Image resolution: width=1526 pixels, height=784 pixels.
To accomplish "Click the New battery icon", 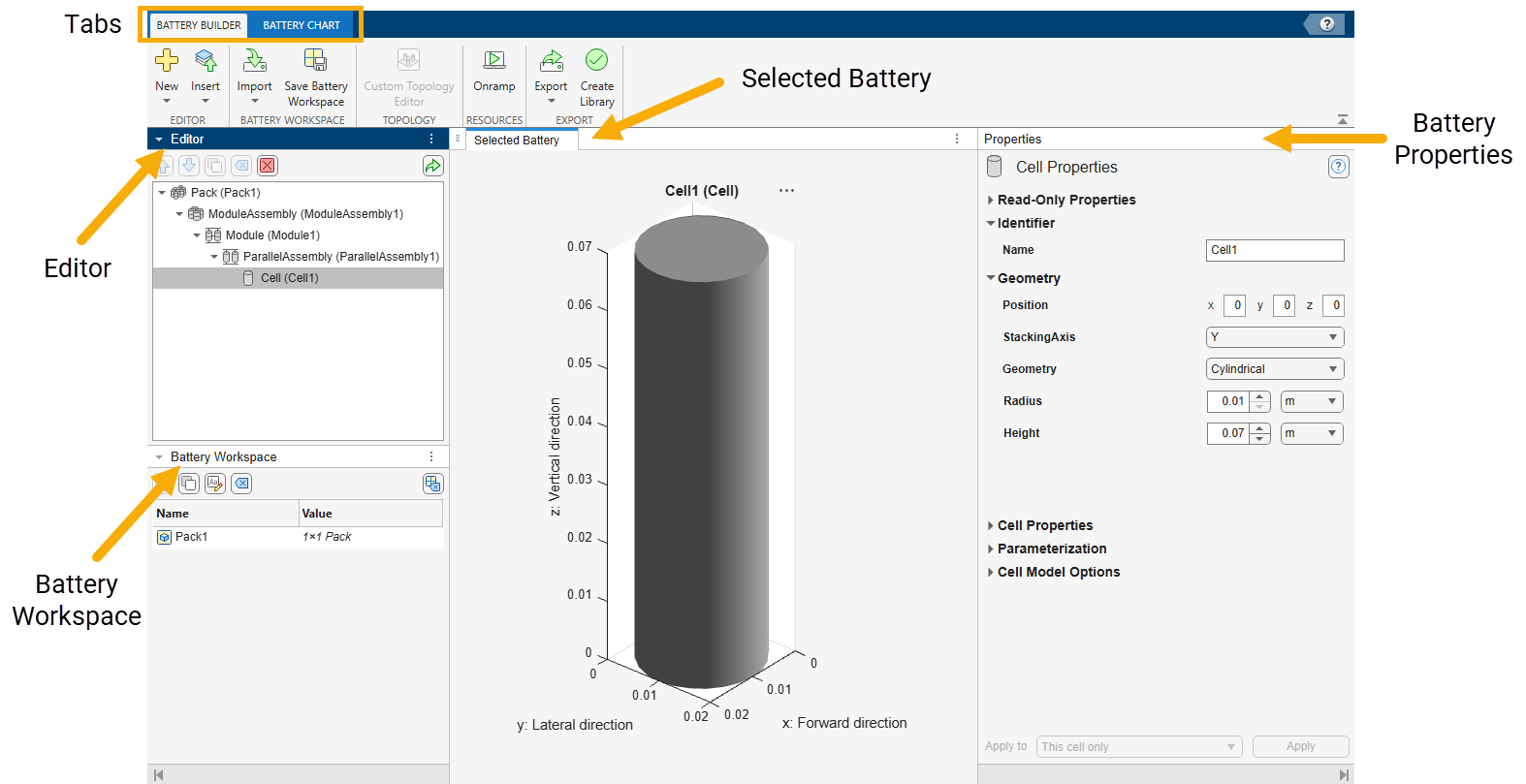I will pos(167,61).
